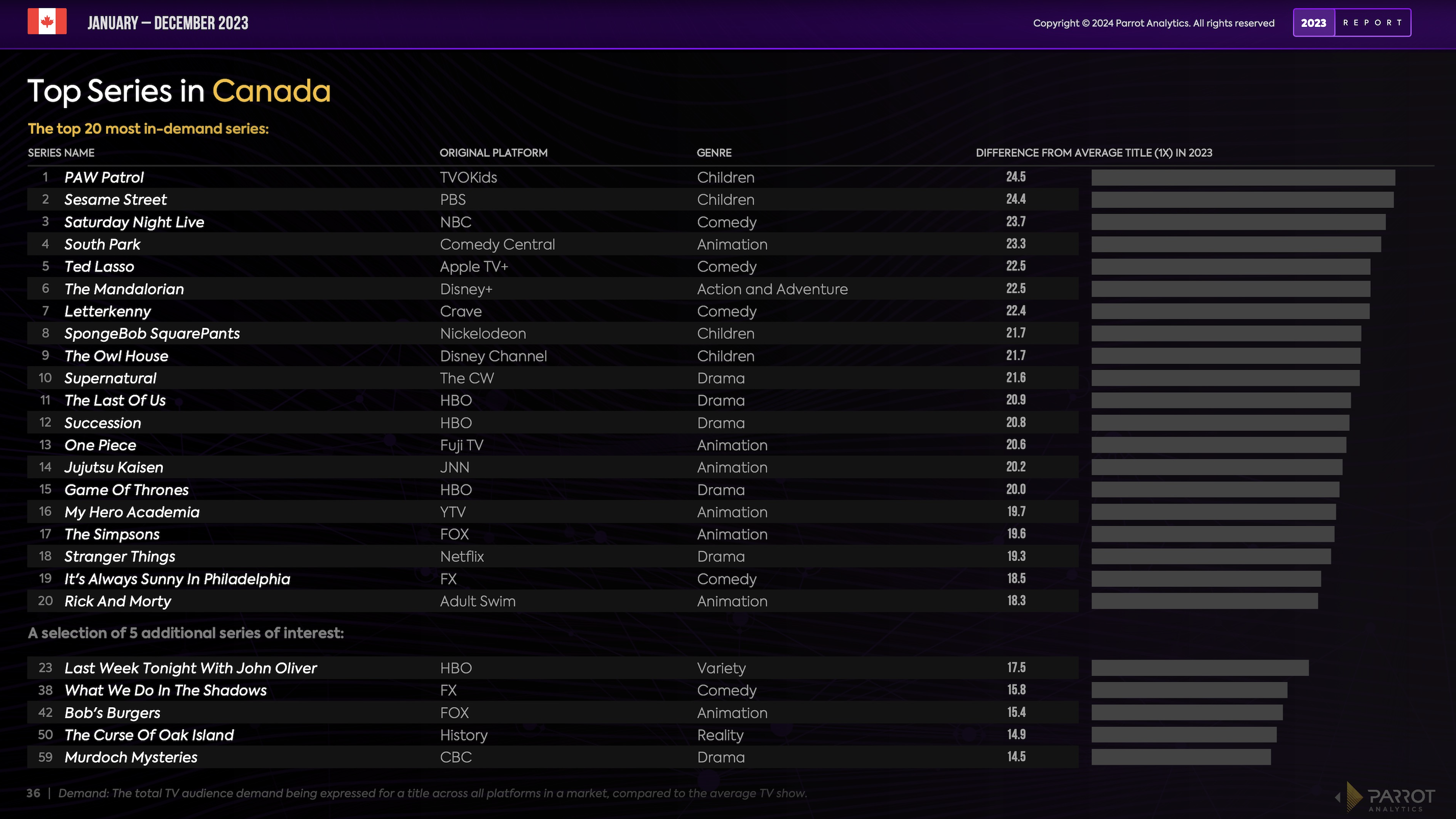Select The Mandalorian series name
The image size is (1456, 819).
tap(124, 289)
